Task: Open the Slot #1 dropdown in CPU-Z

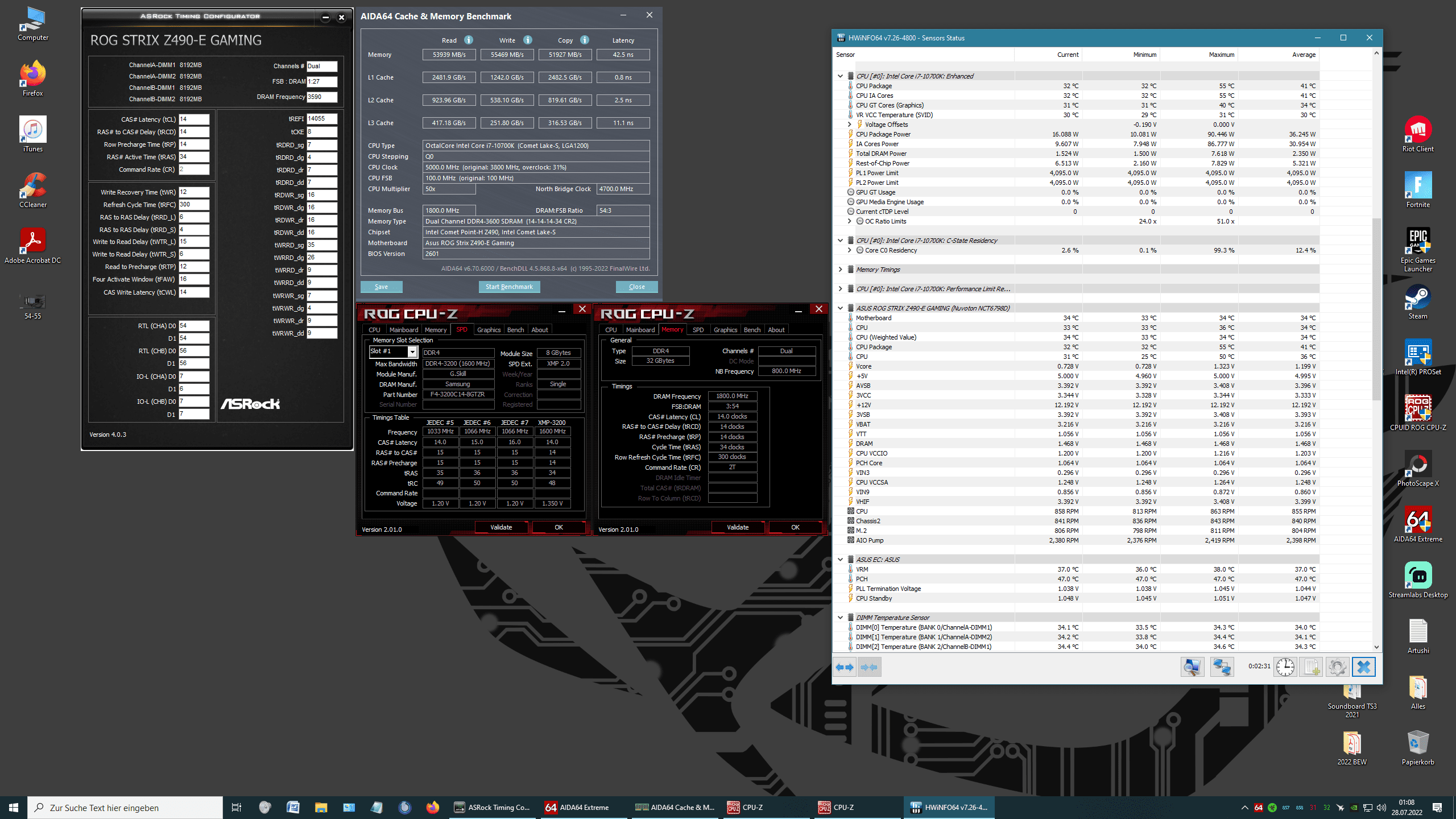Action: pyautogui.click(x=412, y=352)
